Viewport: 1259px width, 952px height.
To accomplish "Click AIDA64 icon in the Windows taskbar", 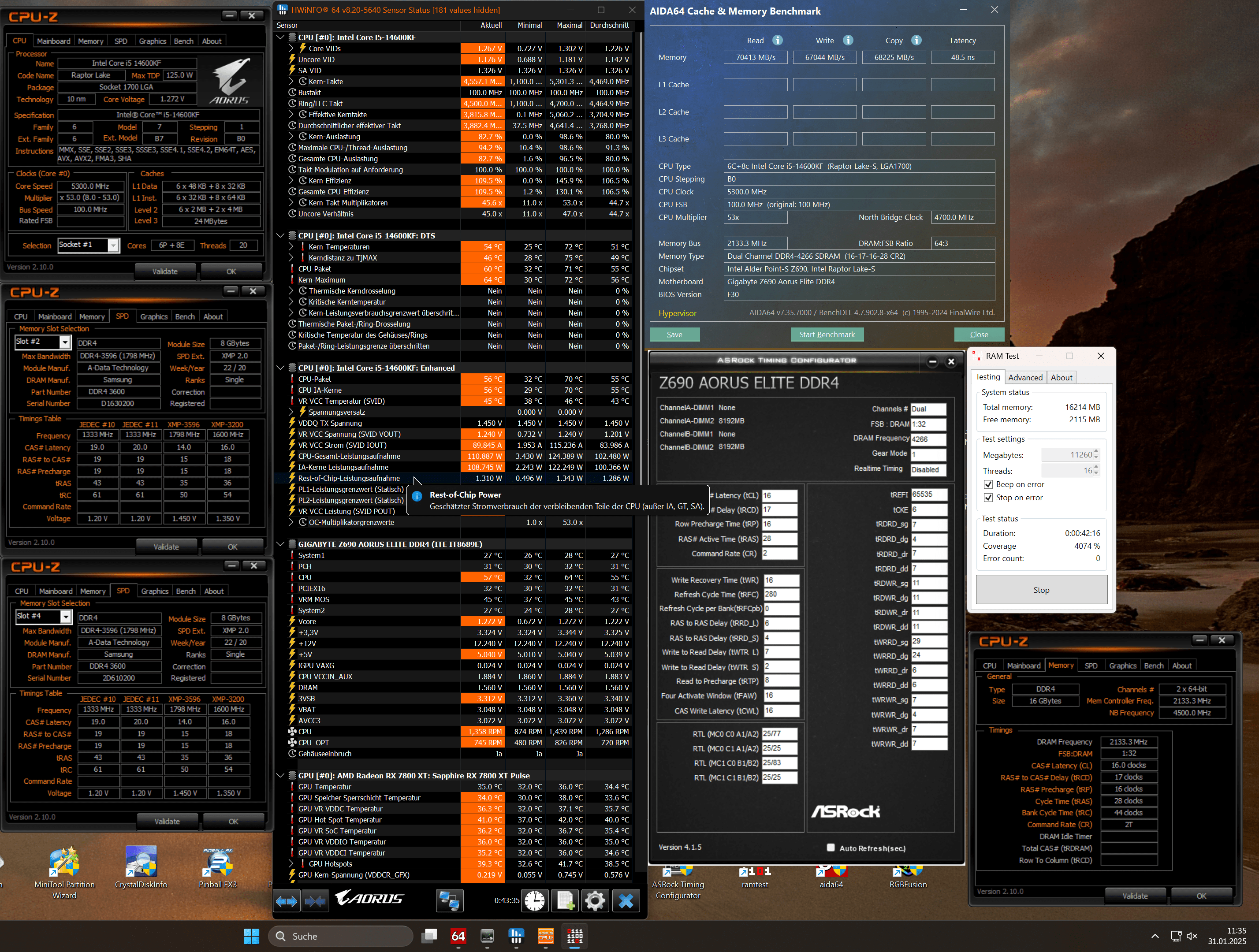I will point(458,936).
